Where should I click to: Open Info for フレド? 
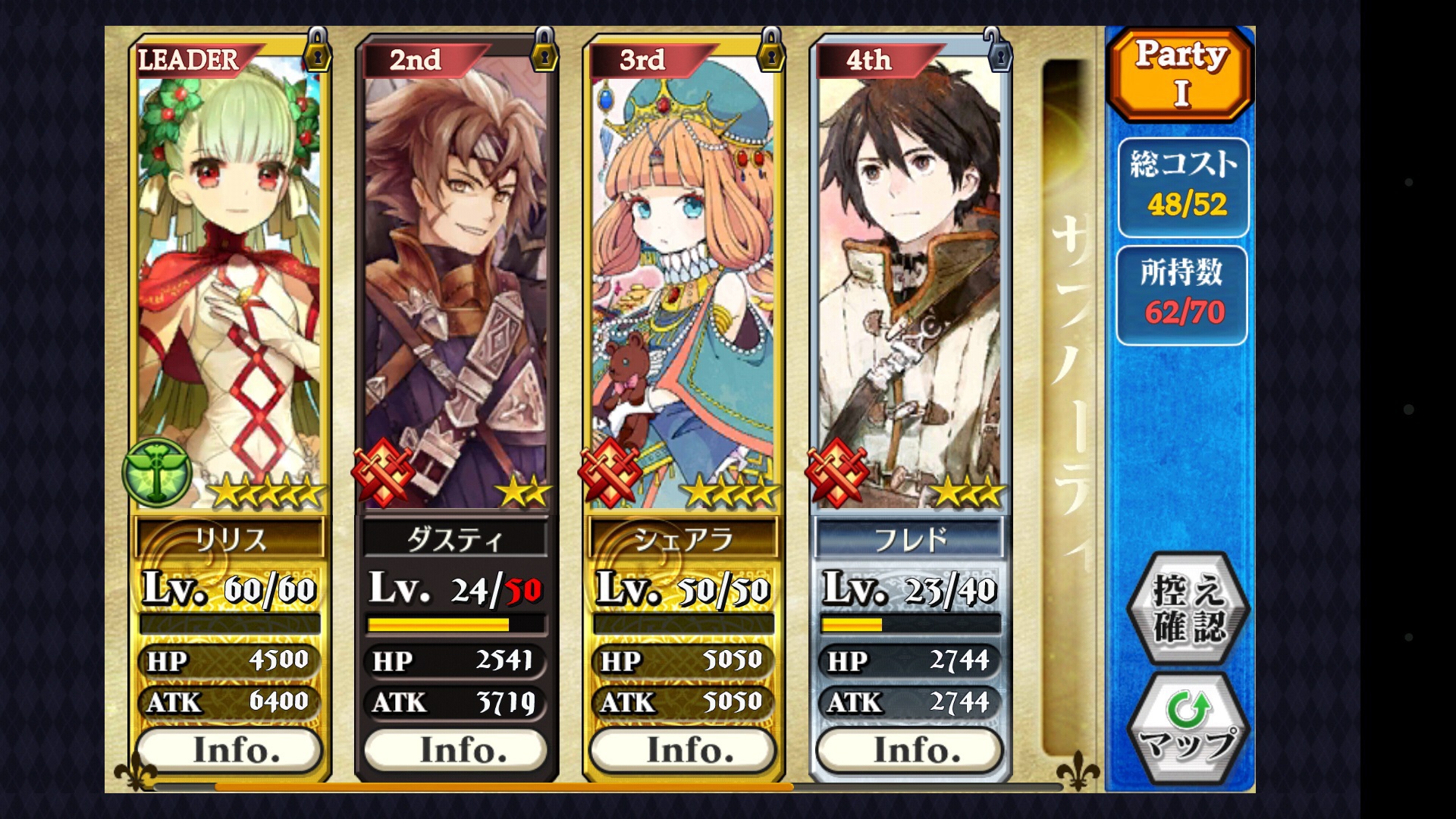(909, 750)
